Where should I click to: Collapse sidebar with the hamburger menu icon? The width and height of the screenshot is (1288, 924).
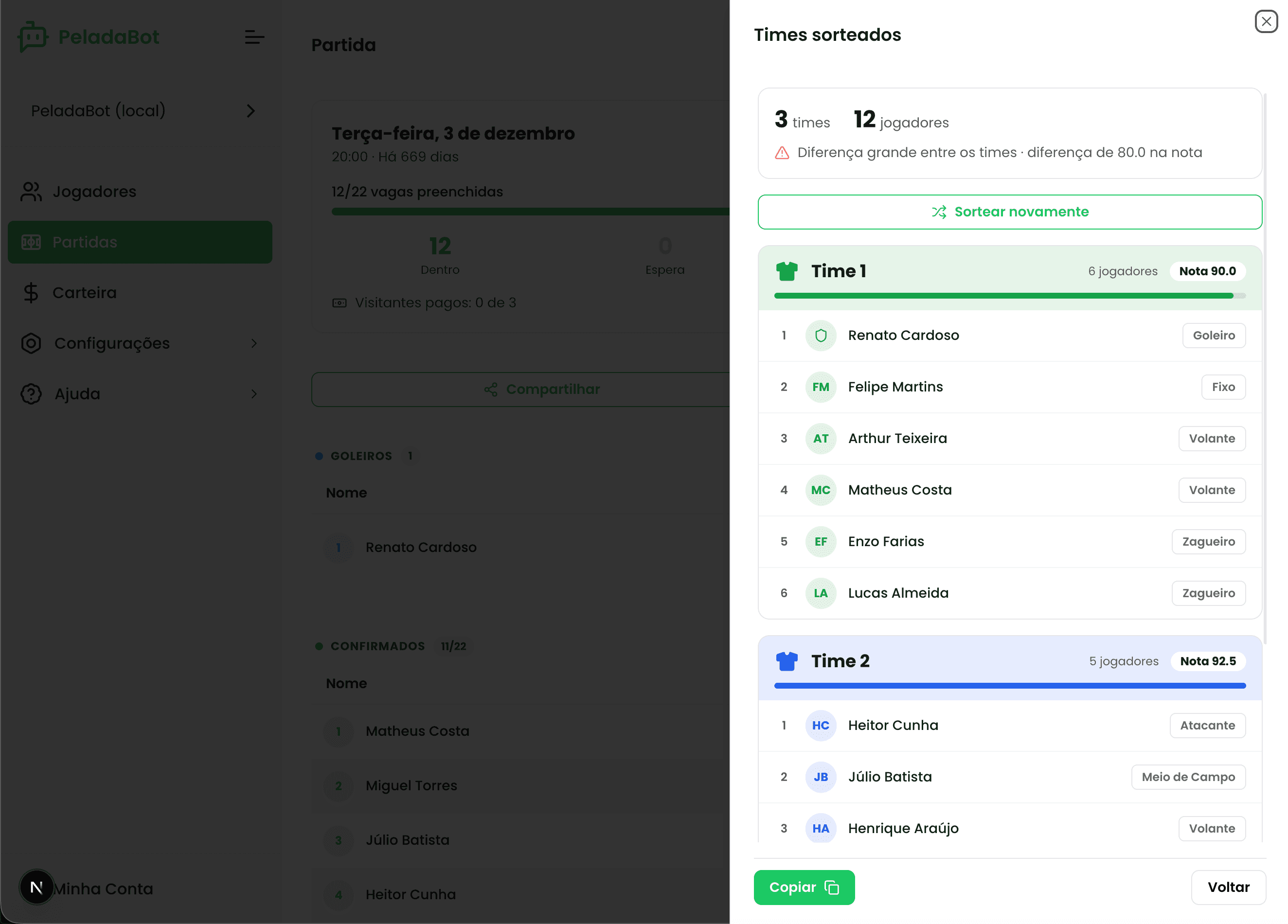tap(254, 37)
